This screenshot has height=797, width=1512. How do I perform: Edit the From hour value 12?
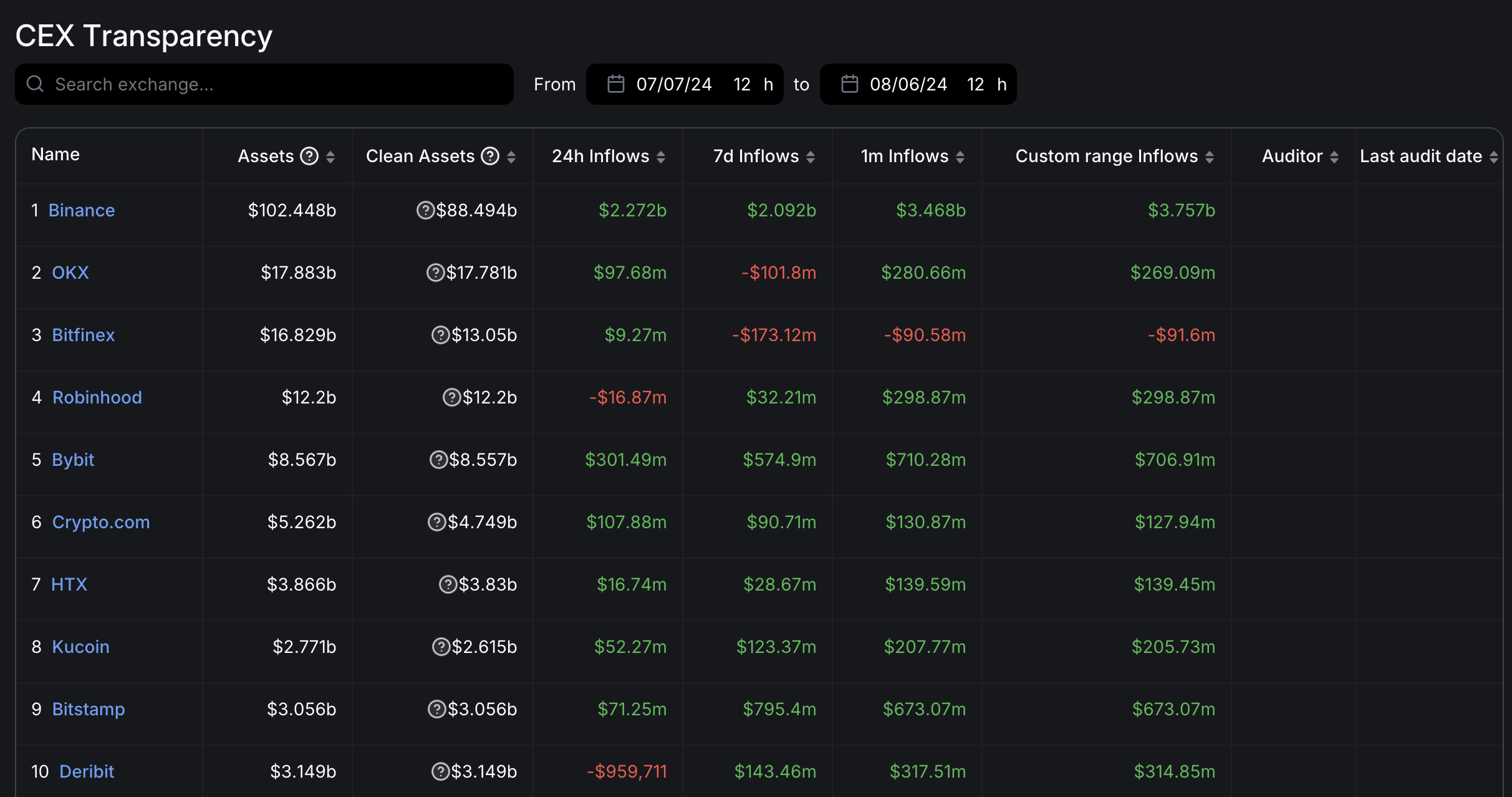742,84
